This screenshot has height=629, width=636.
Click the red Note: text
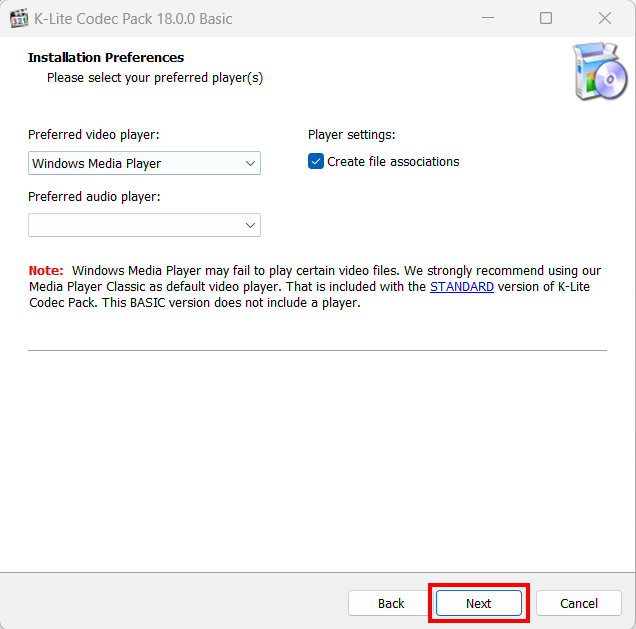(x=46, y=270)
